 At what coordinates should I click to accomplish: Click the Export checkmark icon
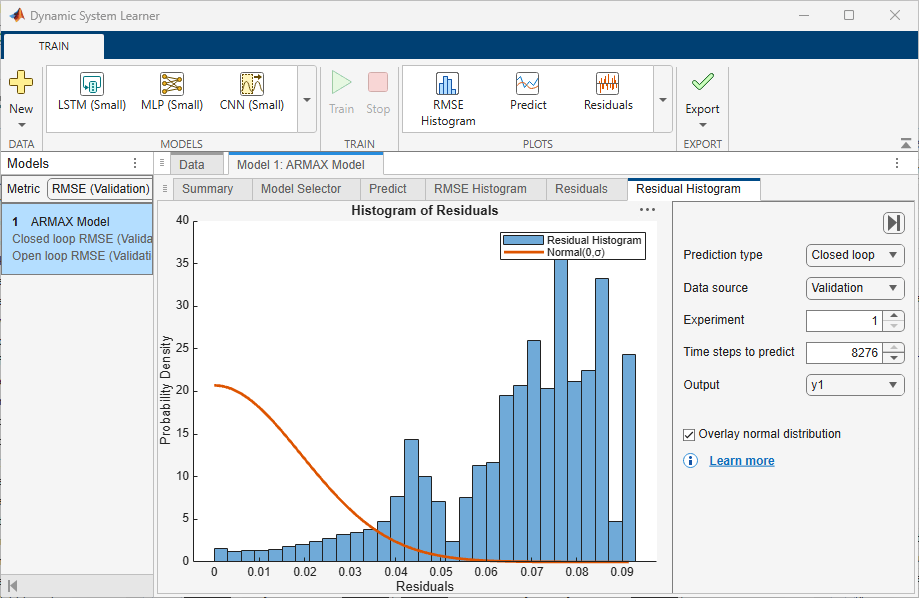(x=703, y=82)
